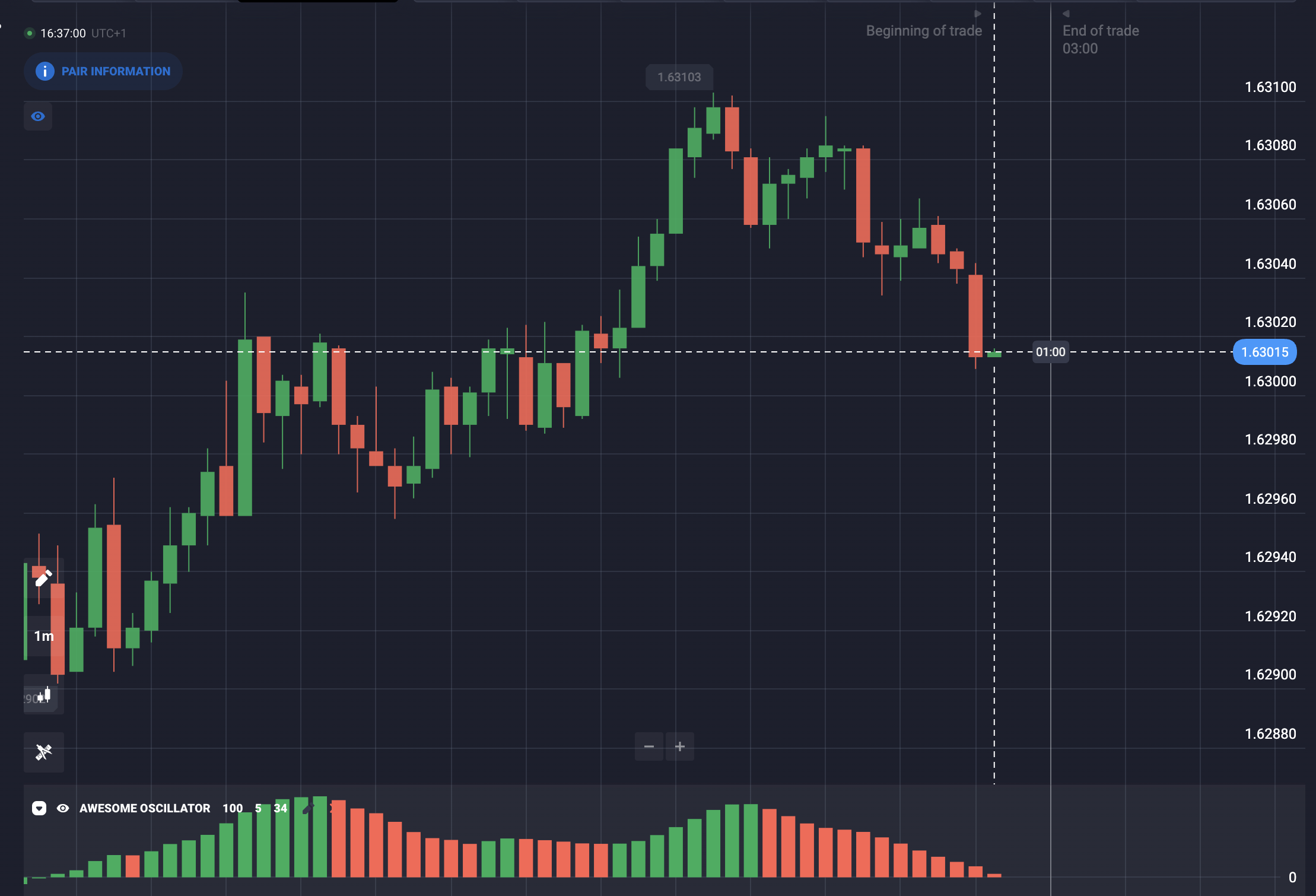This screenshot has height=896, width=1316.
Task: Click the arrow beside Beginning of trade
Action: (x=978, y=14)
